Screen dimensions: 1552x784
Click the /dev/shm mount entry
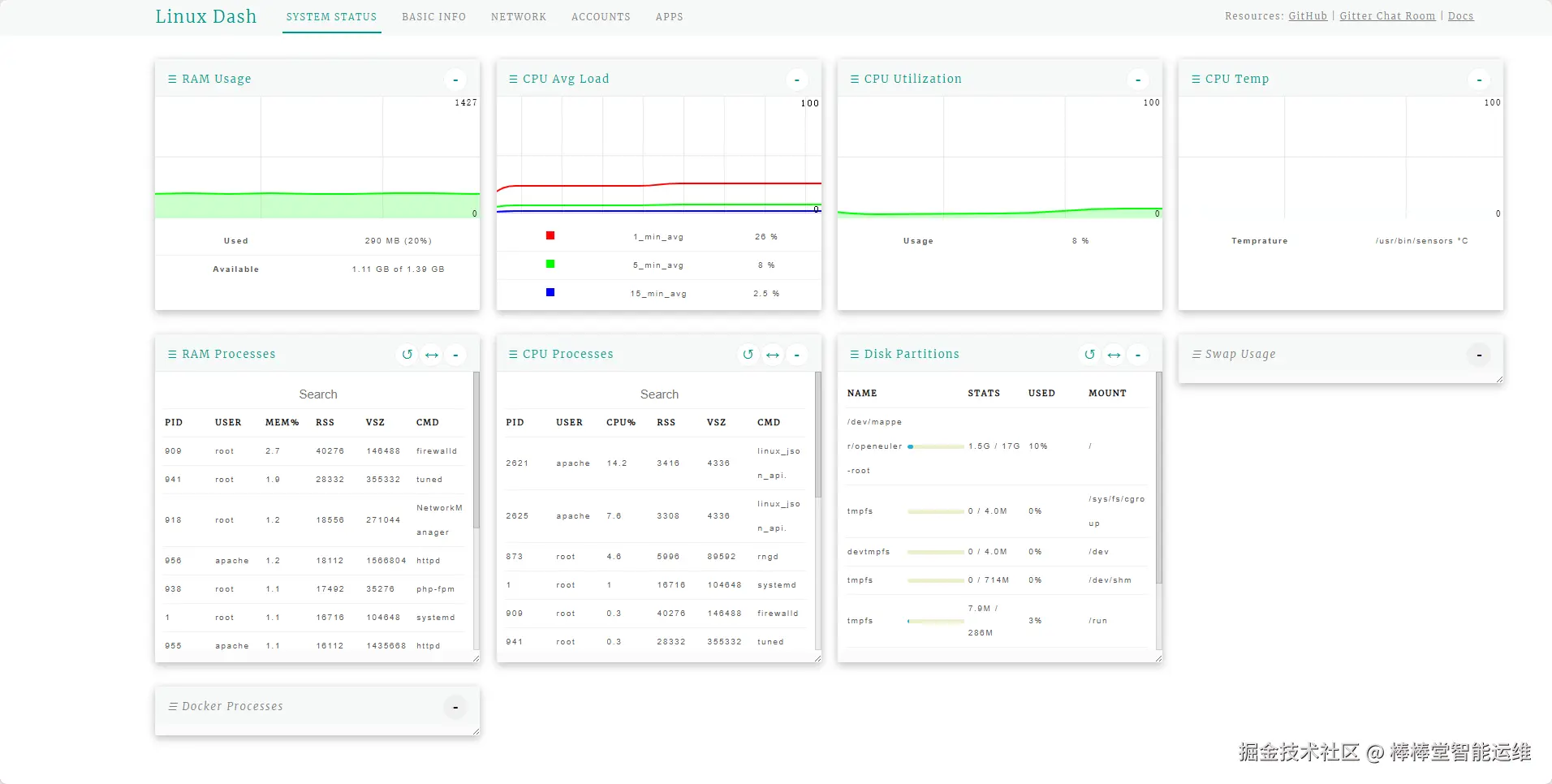tap(1110, 580)
